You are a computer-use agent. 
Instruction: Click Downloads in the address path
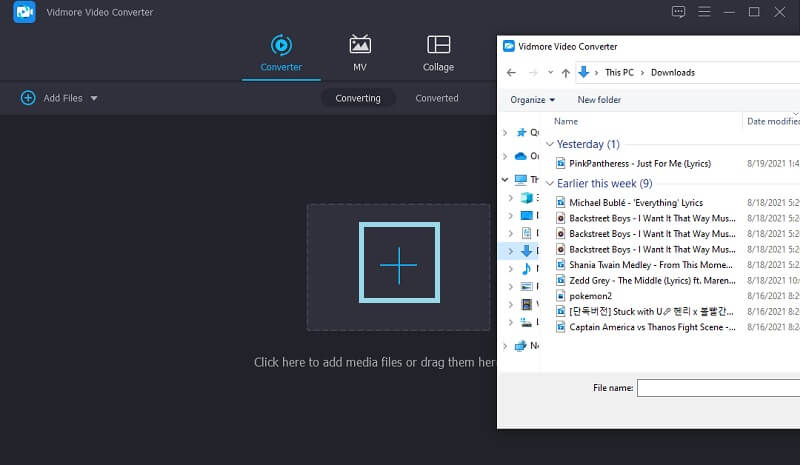coord(672,73)
